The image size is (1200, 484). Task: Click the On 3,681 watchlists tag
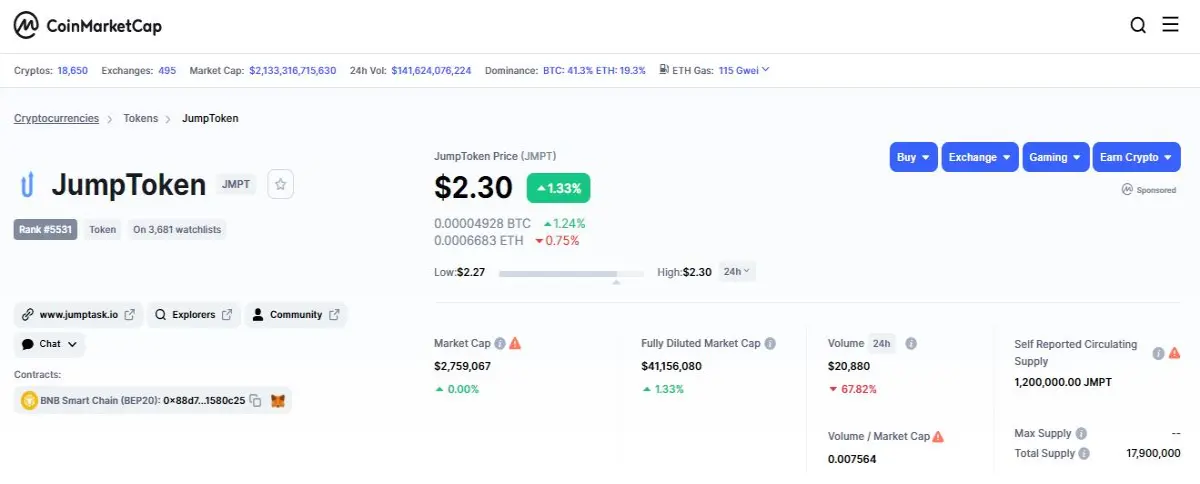click(x=177, y=229)
